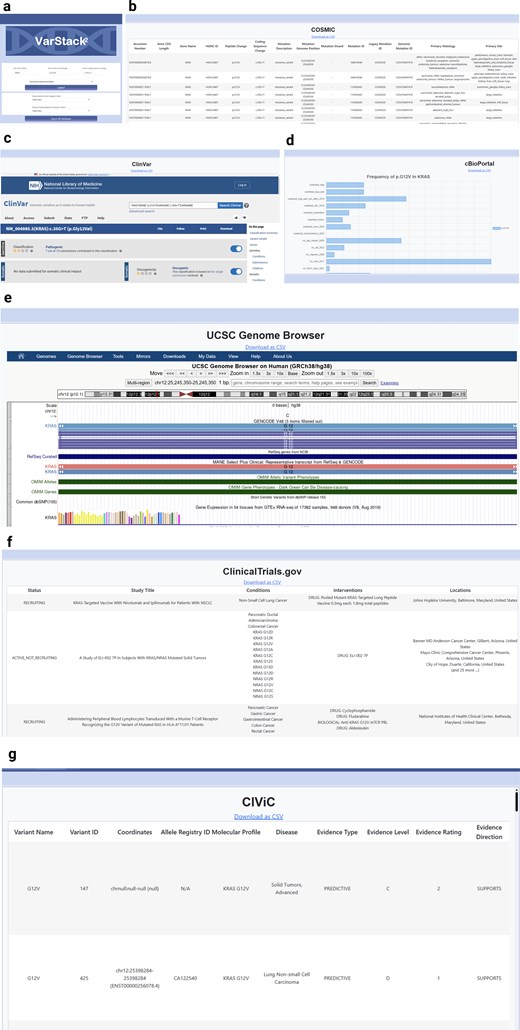
Task: Click the ClinVar search input field
Action: pos(173,206)
